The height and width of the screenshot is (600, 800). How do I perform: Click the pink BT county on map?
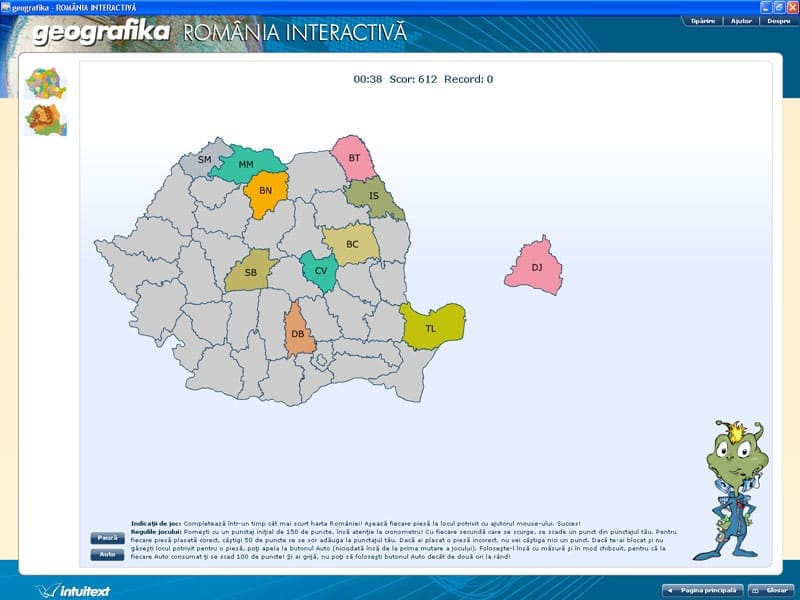pyautogui.click(x=353, y=158)
